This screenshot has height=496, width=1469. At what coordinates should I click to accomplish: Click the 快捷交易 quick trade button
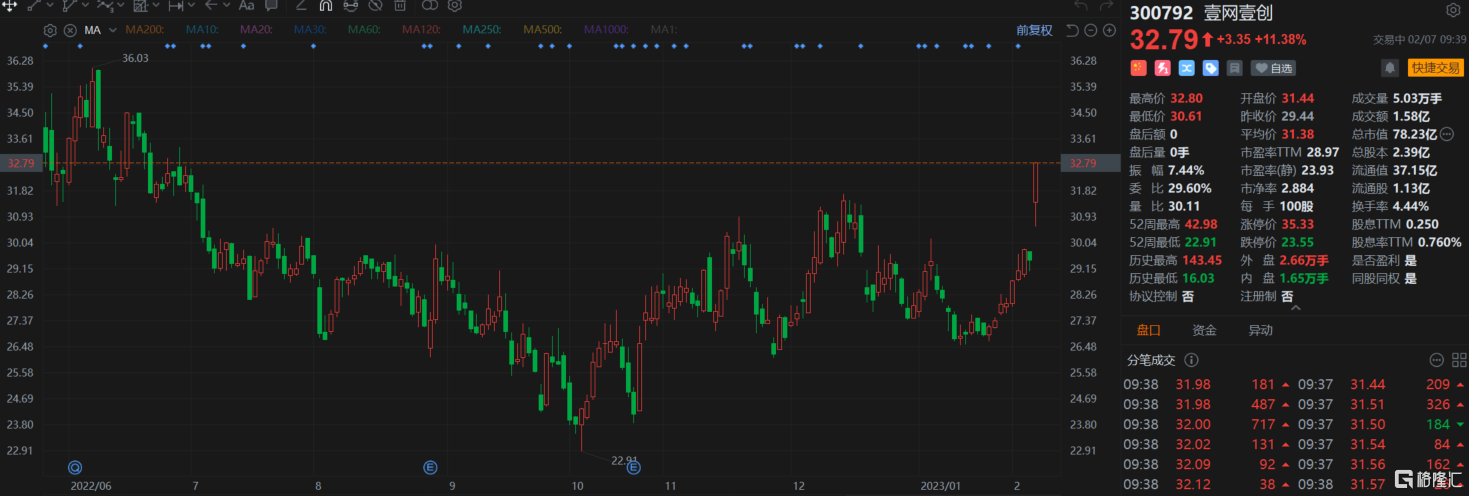(1435, 68)
